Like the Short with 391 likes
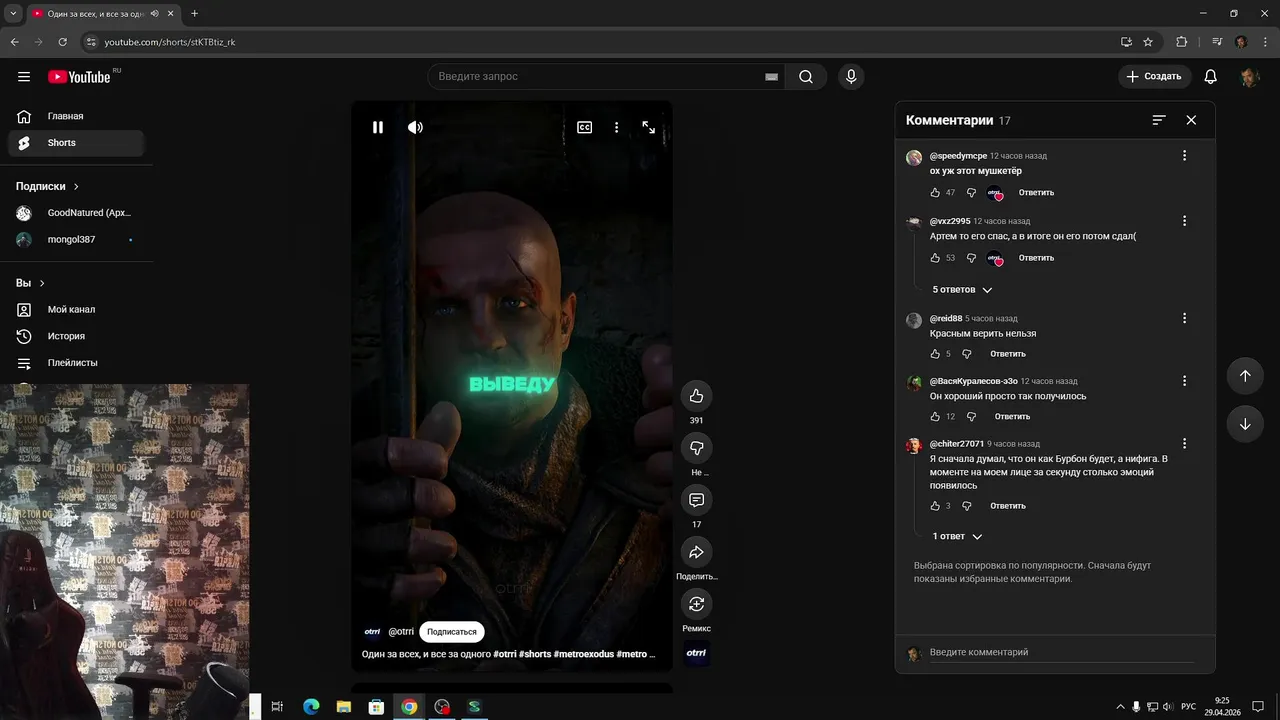The image size is (1280, 720). [x=697, y=396]
